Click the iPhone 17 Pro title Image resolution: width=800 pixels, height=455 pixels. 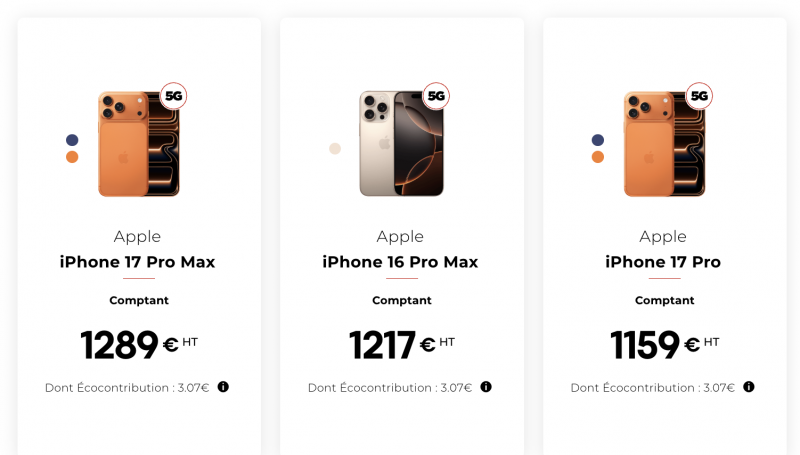point(663,262)
